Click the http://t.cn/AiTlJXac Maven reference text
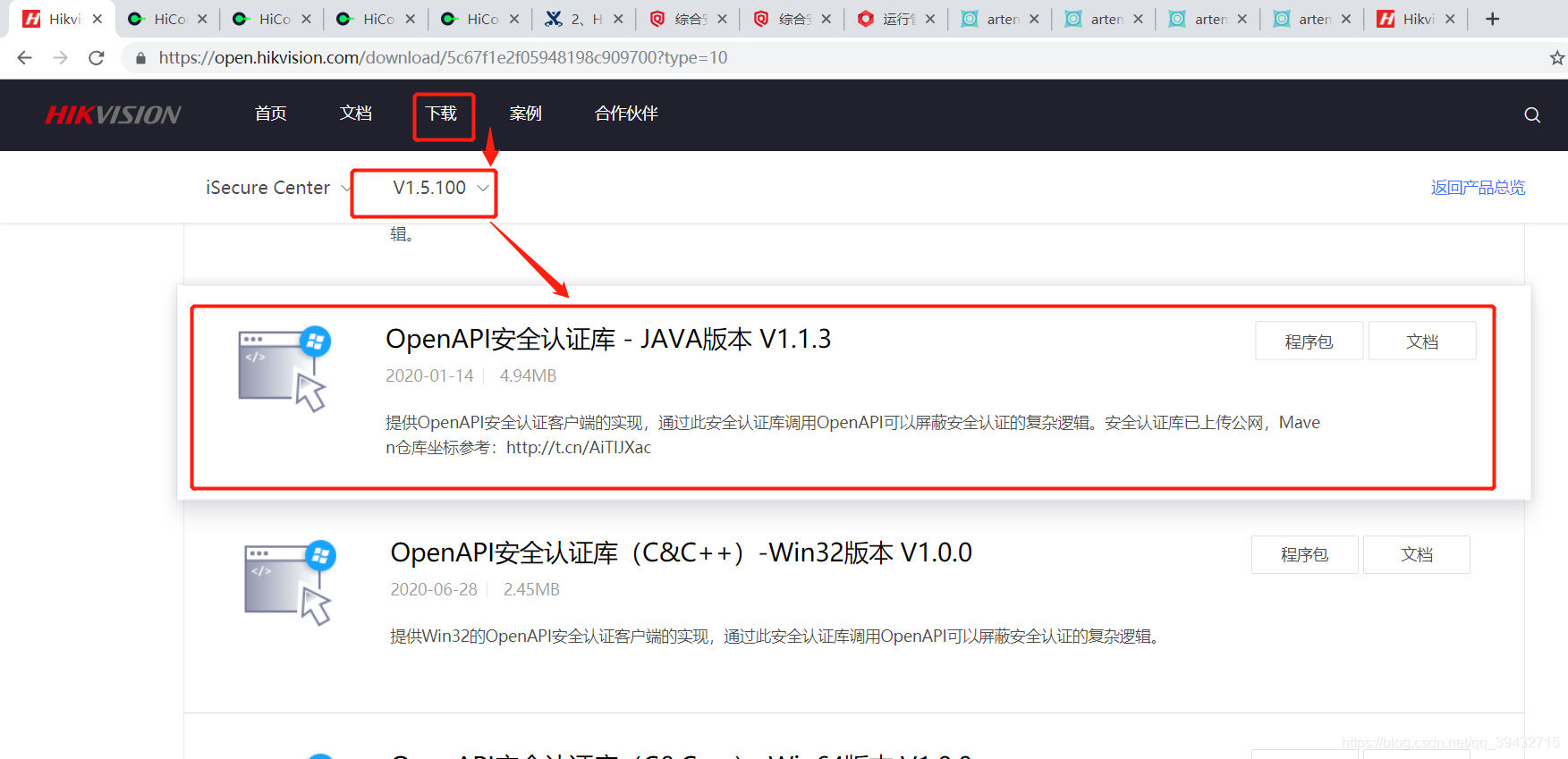 point(579,448)
